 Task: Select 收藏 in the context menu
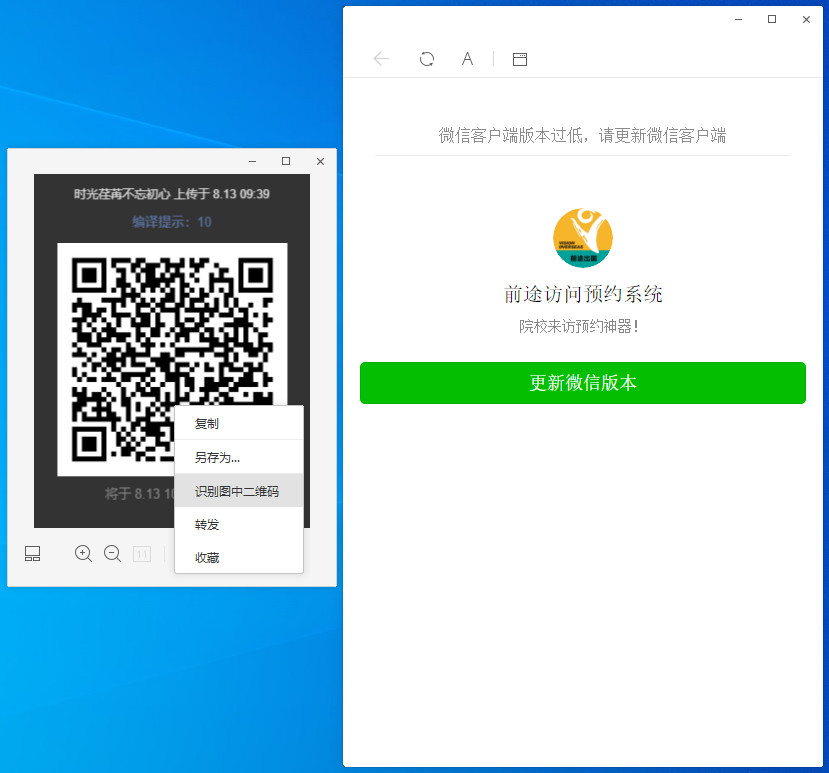tap(239, 557)
